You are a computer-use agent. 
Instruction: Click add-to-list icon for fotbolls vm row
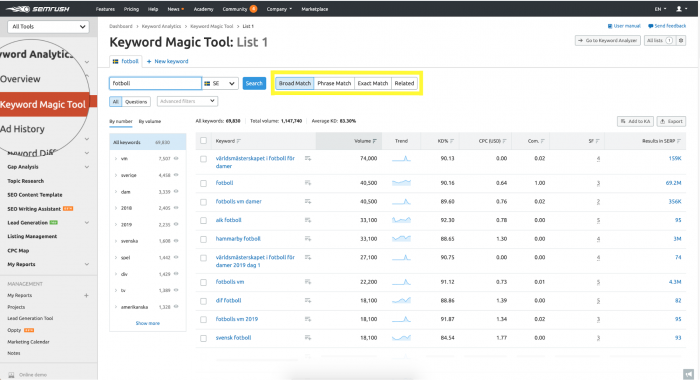coord(308,282)
